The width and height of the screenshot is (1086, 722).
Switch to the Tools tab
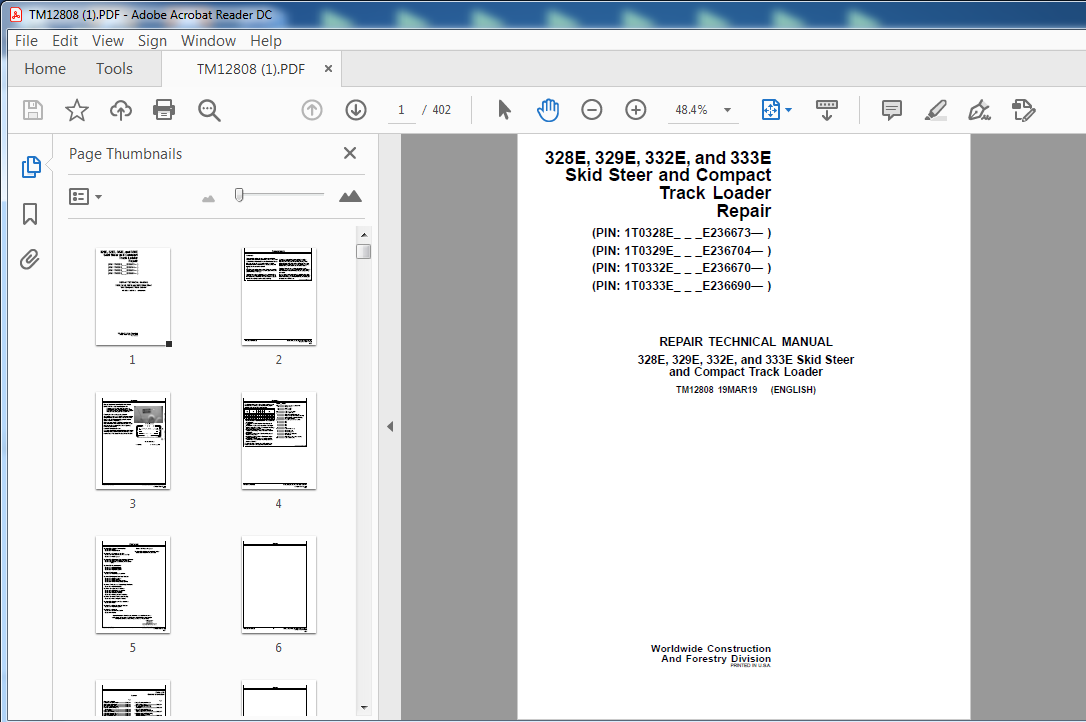114,69
